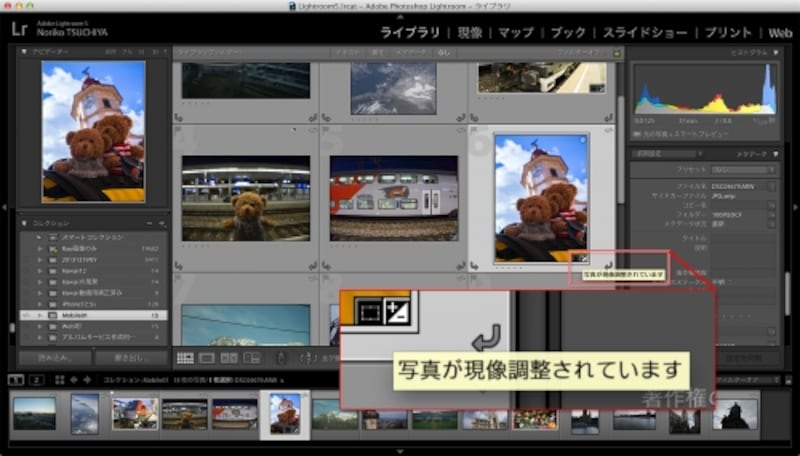Rotate the red-white train photo left

tap(327, 266)
